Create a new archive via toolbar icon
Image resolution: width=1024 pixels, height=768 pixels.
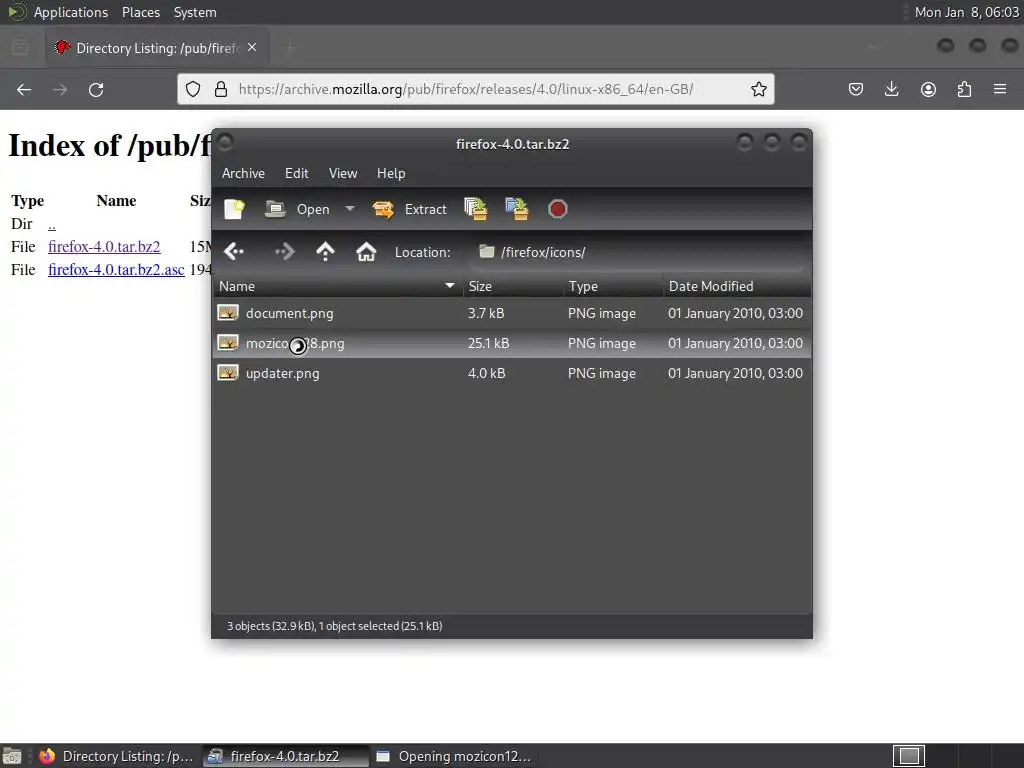pyautogui.click(x=234, y=209)
